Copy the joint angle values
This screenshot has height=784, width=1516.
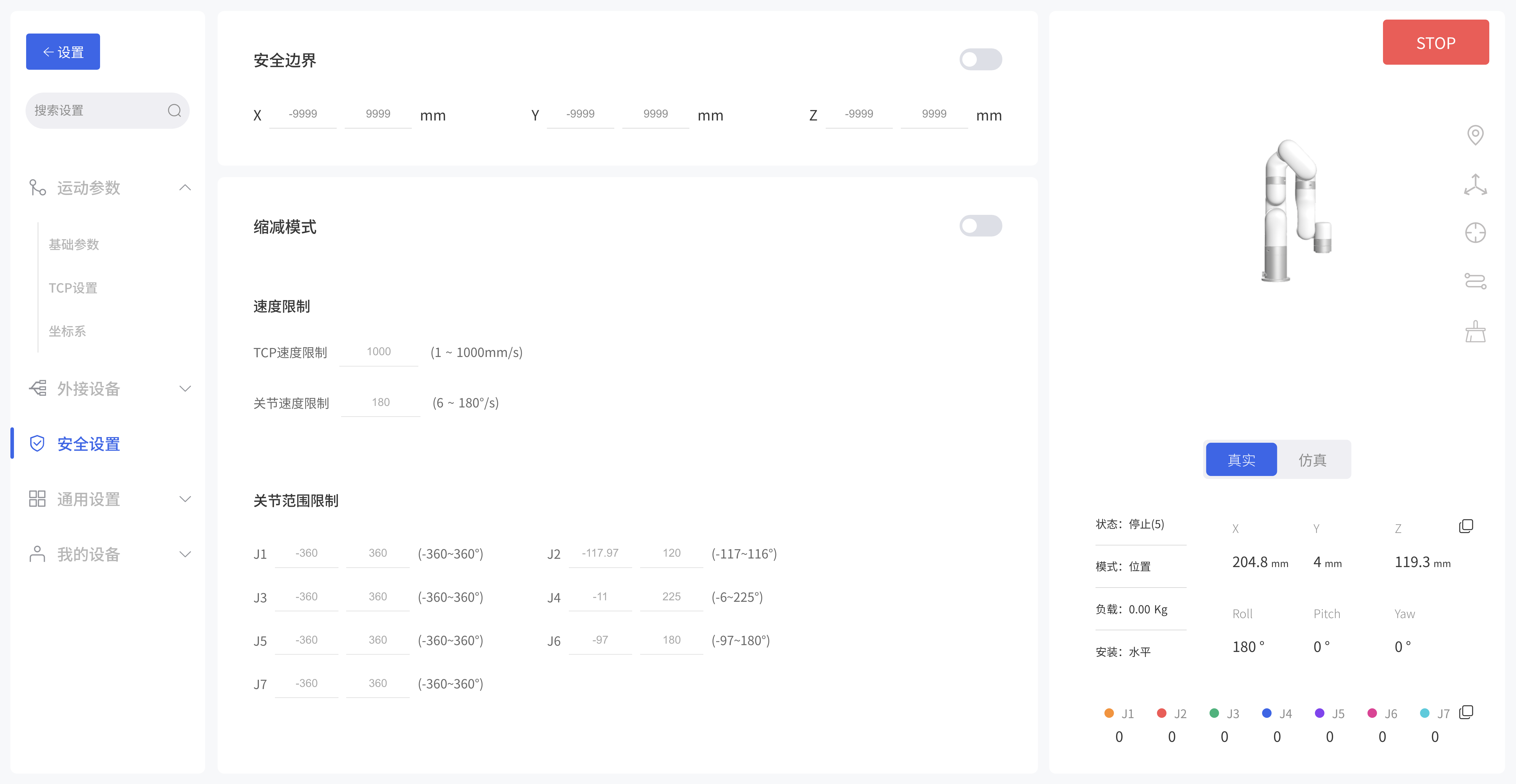1466,712
